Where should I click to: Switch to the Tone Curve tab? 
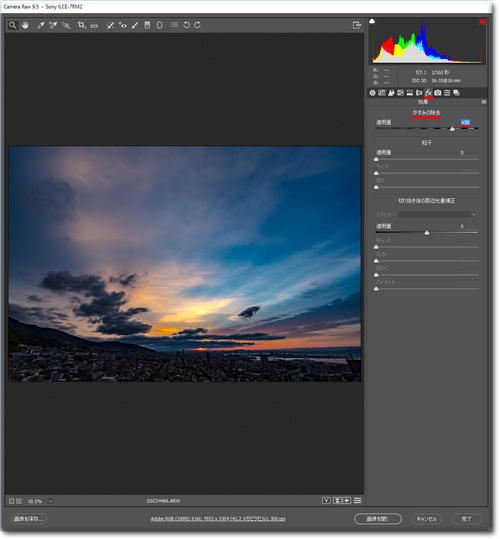[x=382, y=93]
